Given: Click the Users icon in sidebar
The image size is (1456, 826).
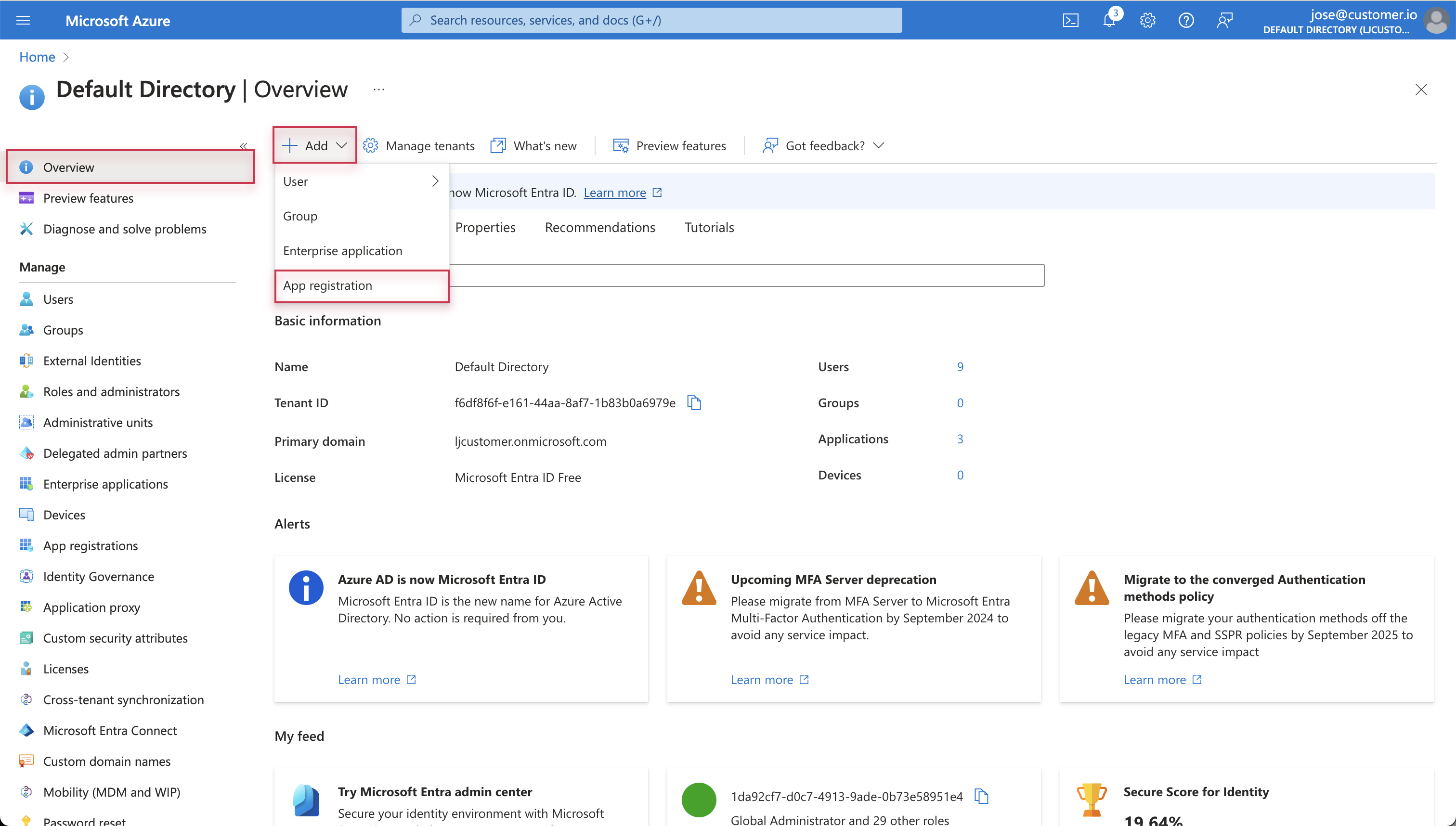Looking at the screenshot, I should (x=26, y=299).
